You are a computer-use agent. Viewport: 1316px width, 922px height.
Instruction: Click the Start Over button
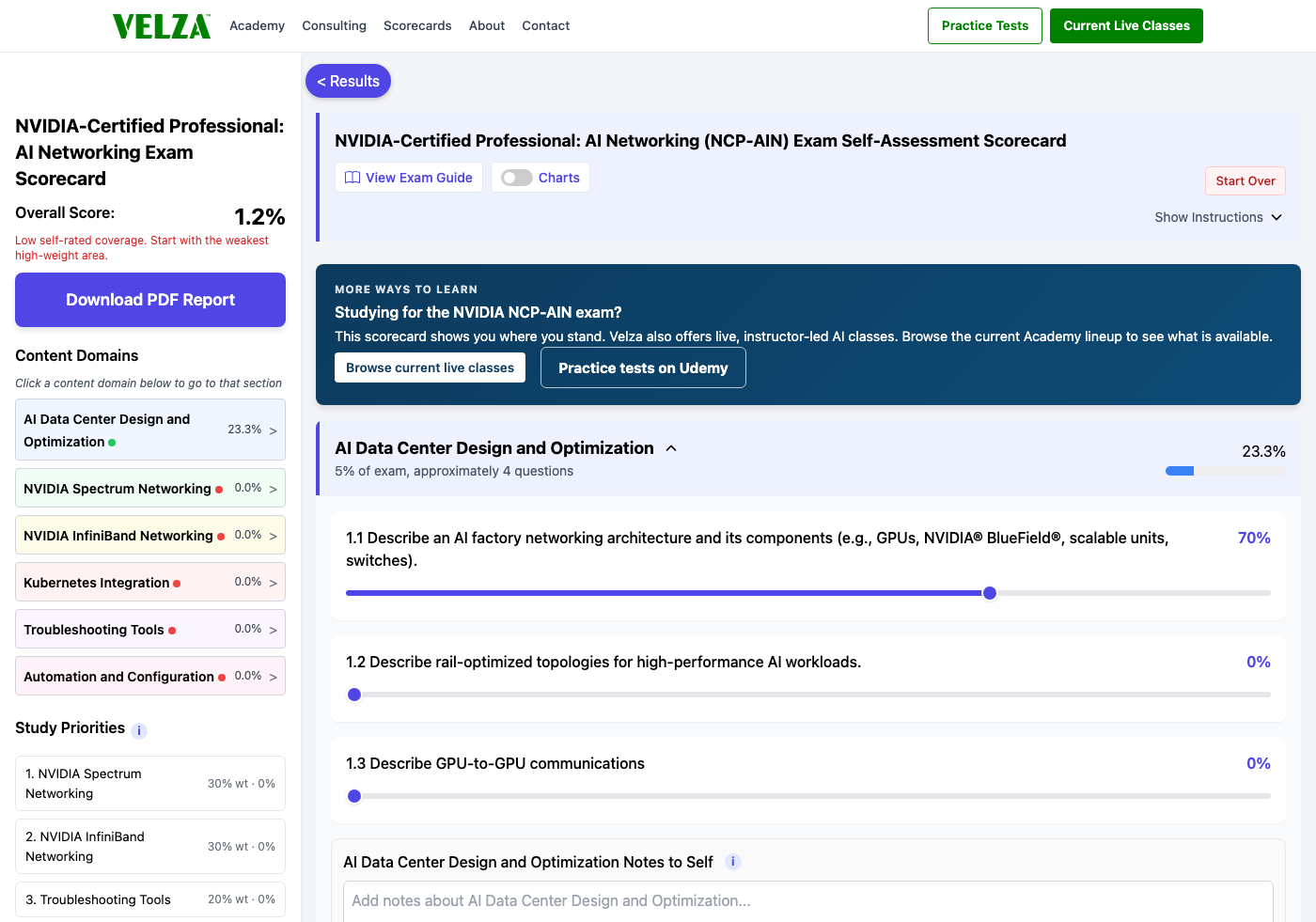[1245, 180]
